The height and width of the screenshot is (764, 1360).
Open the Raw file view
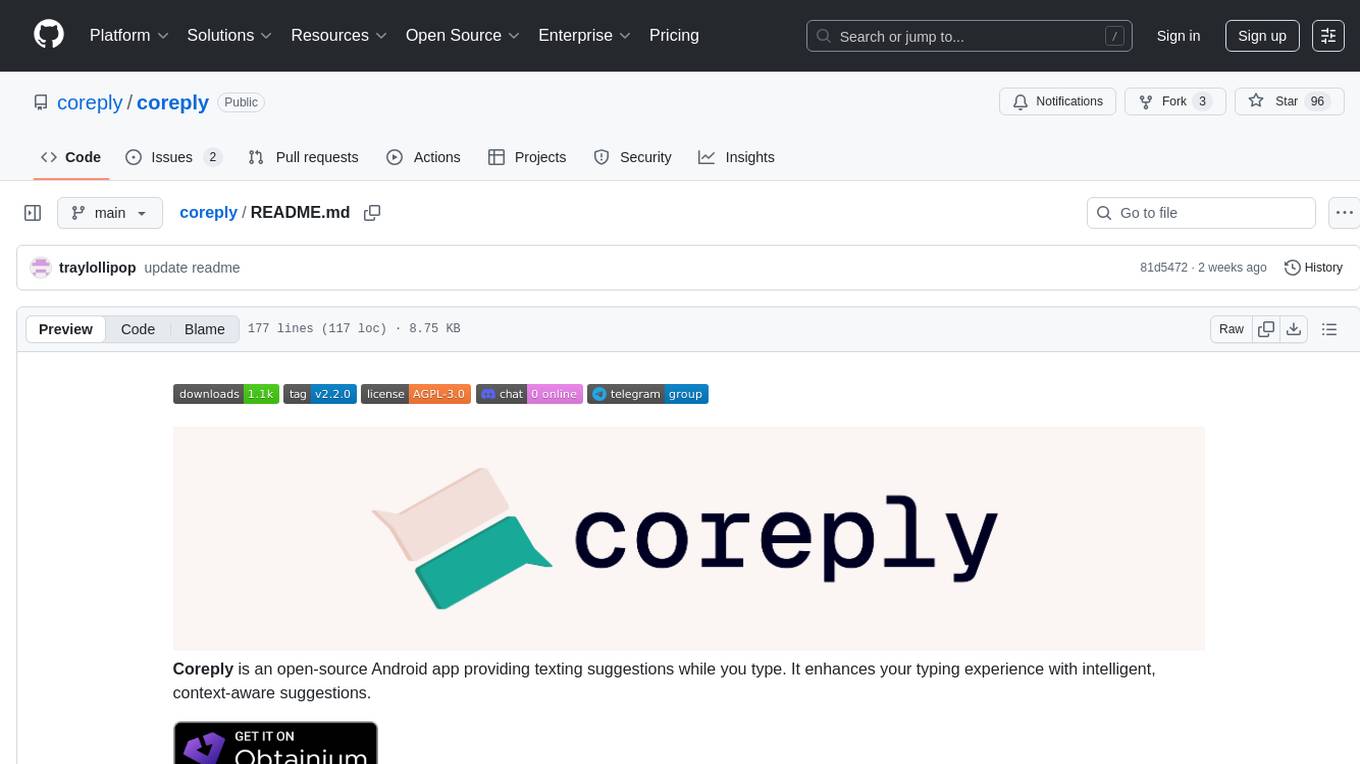tap(1231, 329)
